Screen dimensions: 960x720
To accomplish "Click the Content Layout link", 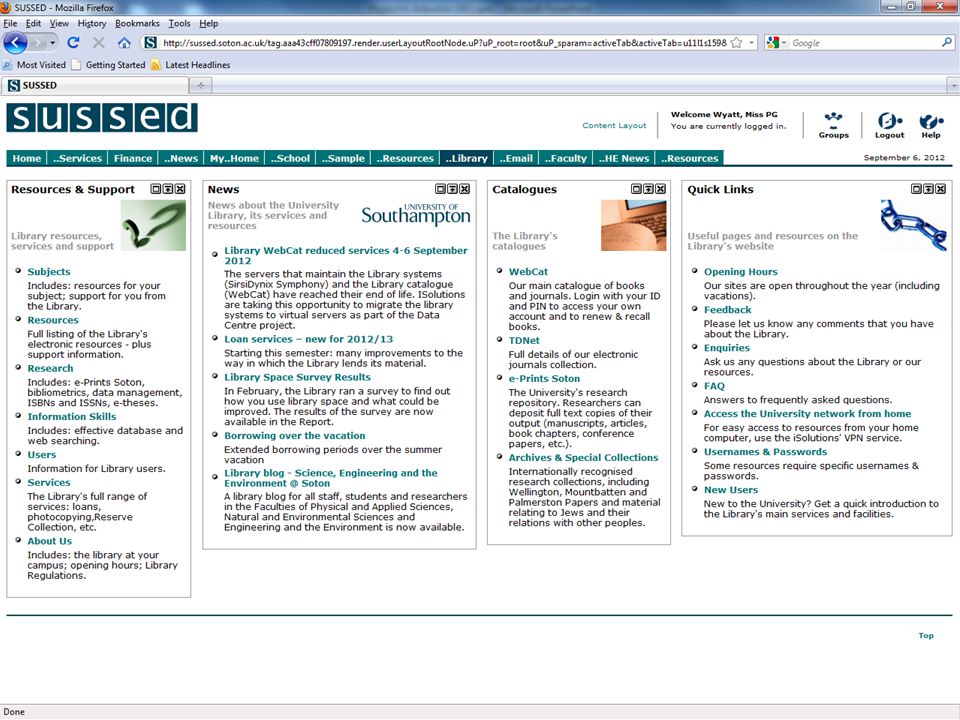I will pyautogui.click(x=614, y=126).
